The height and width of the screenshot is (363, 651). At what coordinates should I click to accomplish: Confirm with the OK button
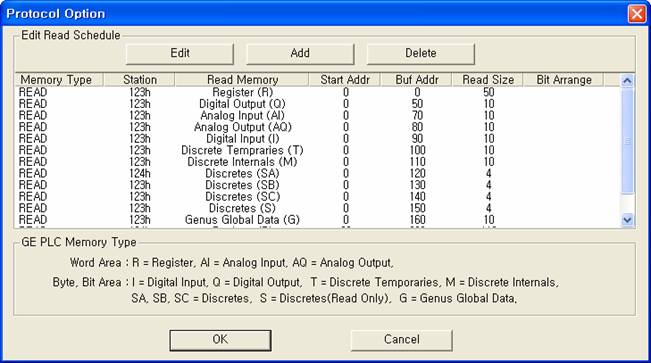pyautogui.click(x=220, y=340)
